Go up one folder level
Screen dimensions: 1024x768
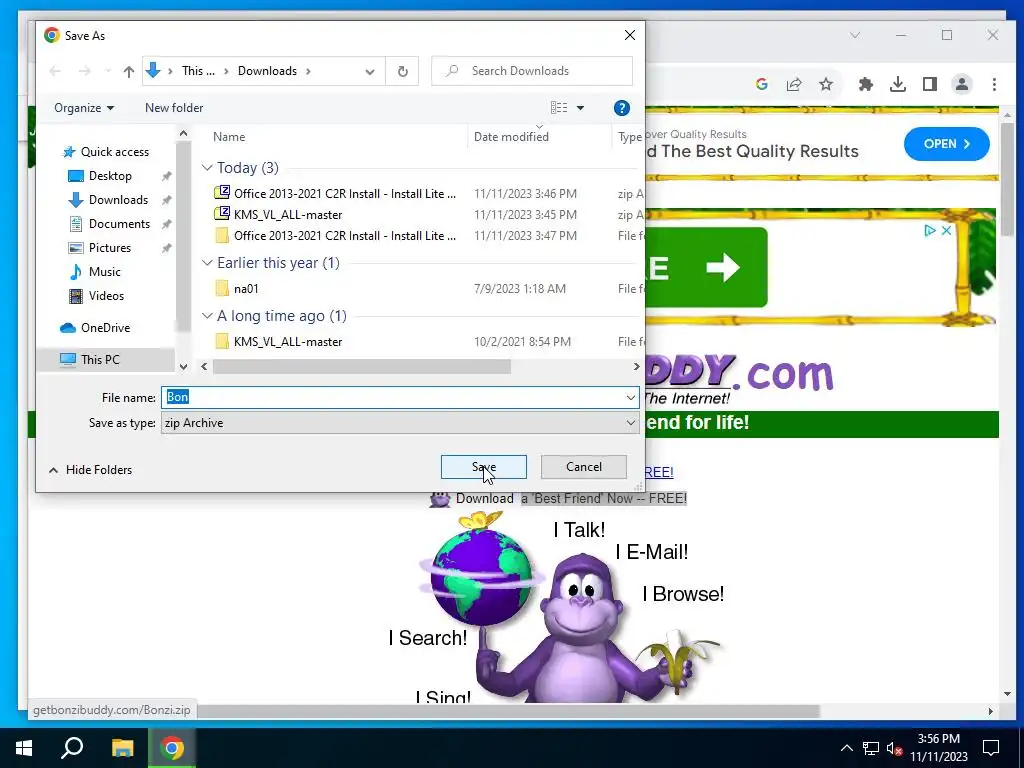coord(129,71)
